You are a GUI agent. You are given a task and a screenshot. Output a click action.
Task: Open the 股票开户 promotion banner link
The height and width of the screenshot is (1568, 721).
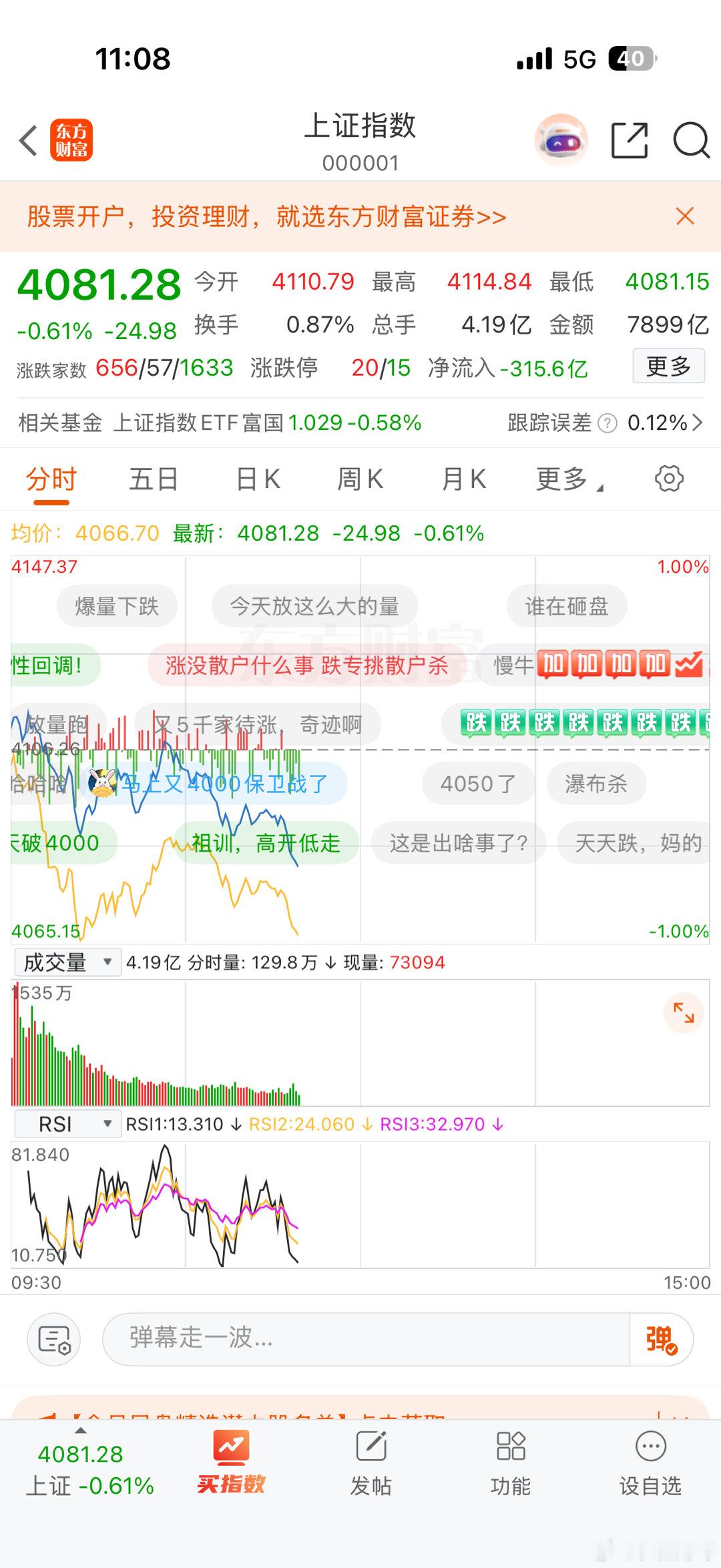point(266,217)
